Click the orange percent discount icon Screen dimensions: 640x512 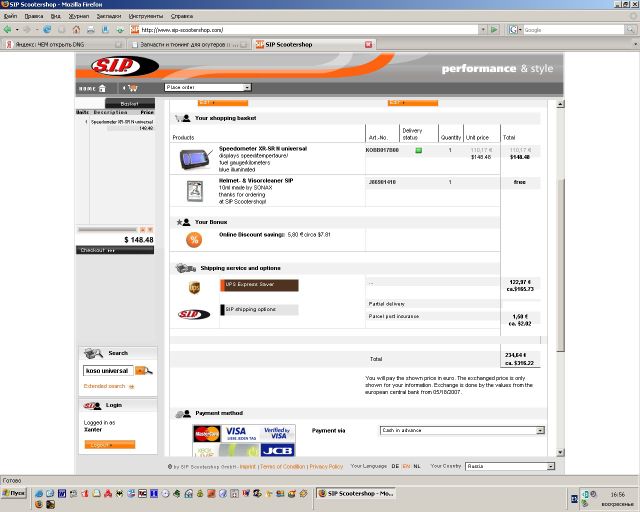(x=194, y=240)
